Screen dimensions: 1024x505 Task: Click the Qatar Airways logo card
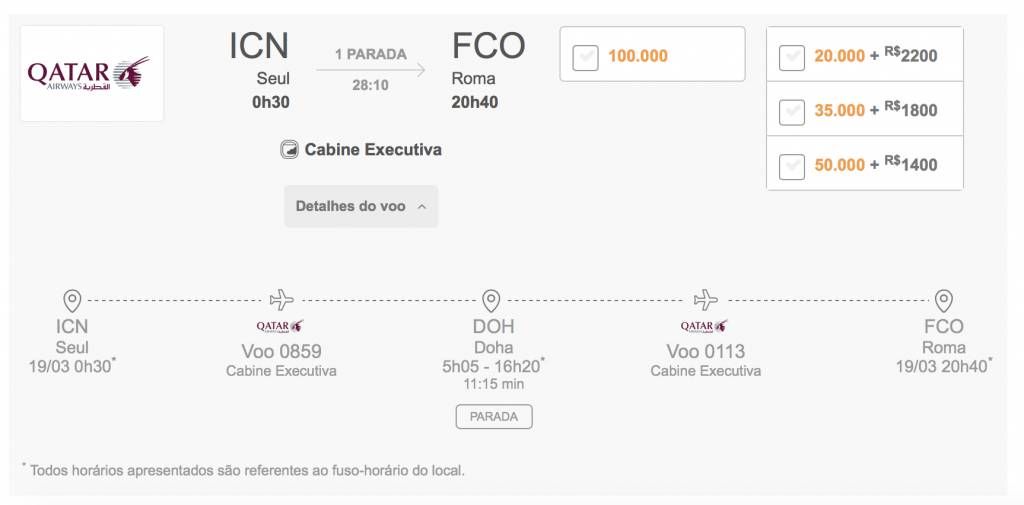pos(92,74)
